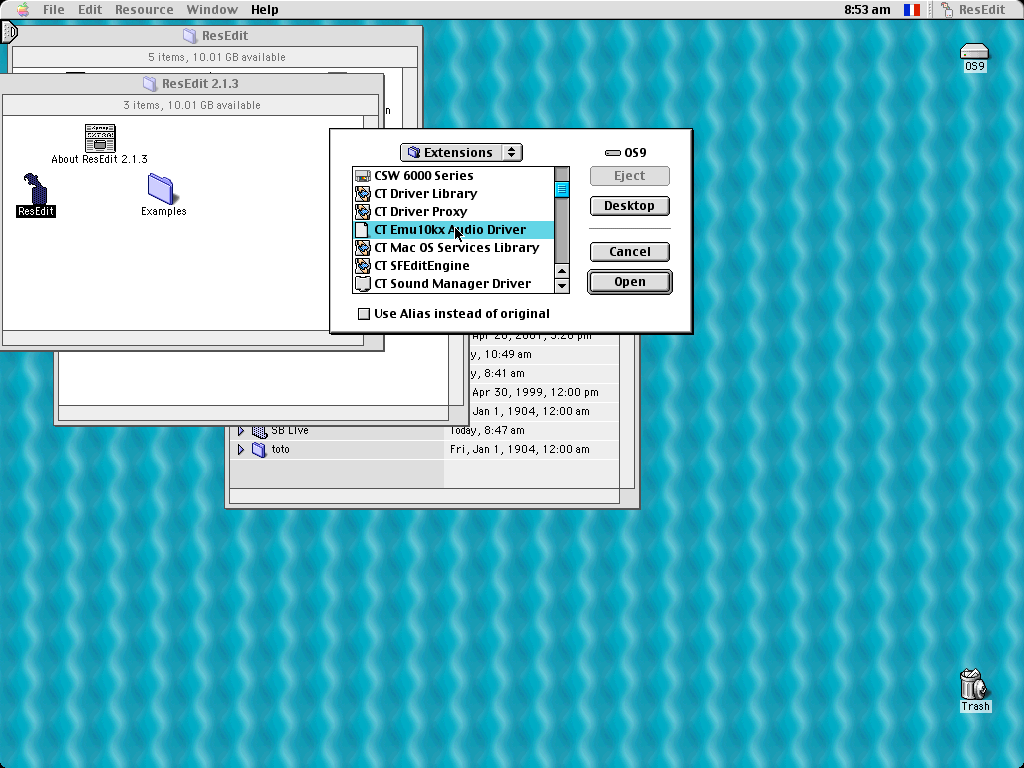Screen dimensions: 1024x768
Task: Open the Extensions folder popup menu
Action: [461, 153]
